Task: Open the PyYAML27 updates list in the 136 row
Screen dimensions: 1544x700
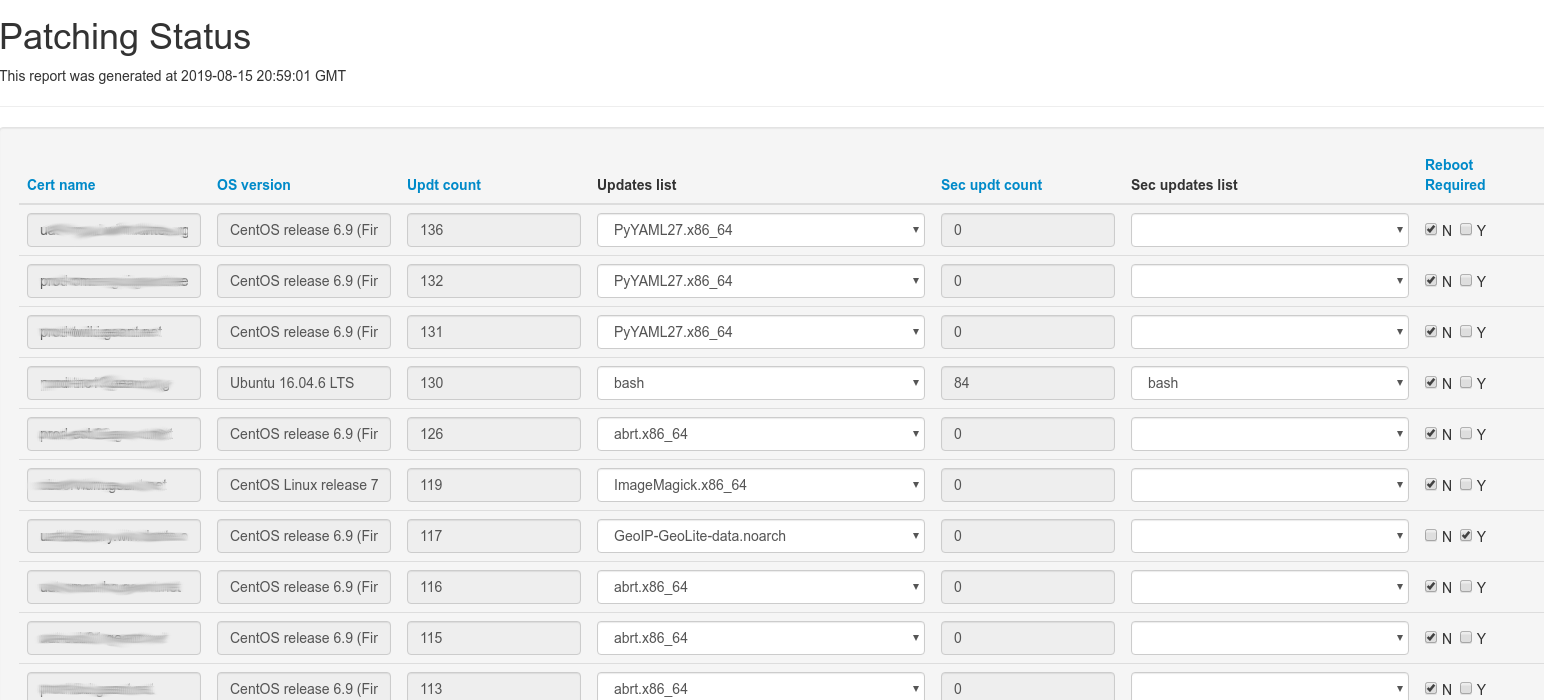Action: 761,230
